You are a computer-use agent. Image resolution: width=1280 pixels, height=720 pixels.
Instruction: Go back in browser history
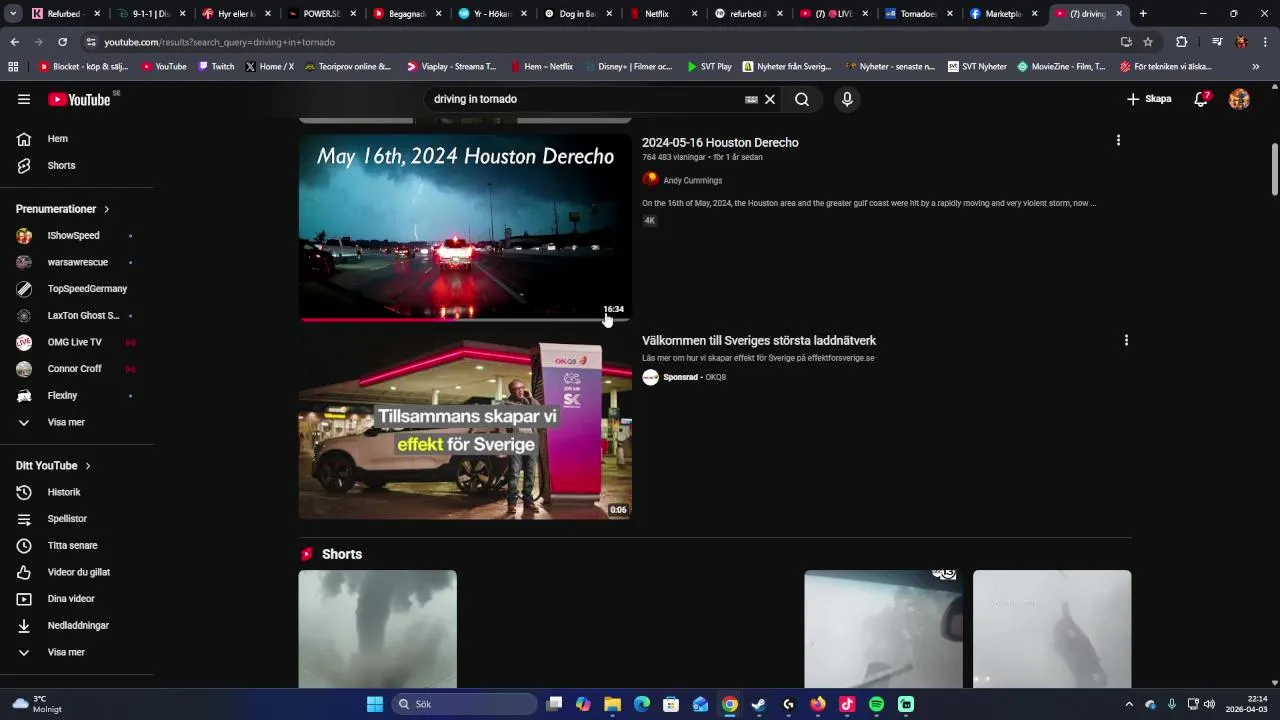click(x=14, y=42)
